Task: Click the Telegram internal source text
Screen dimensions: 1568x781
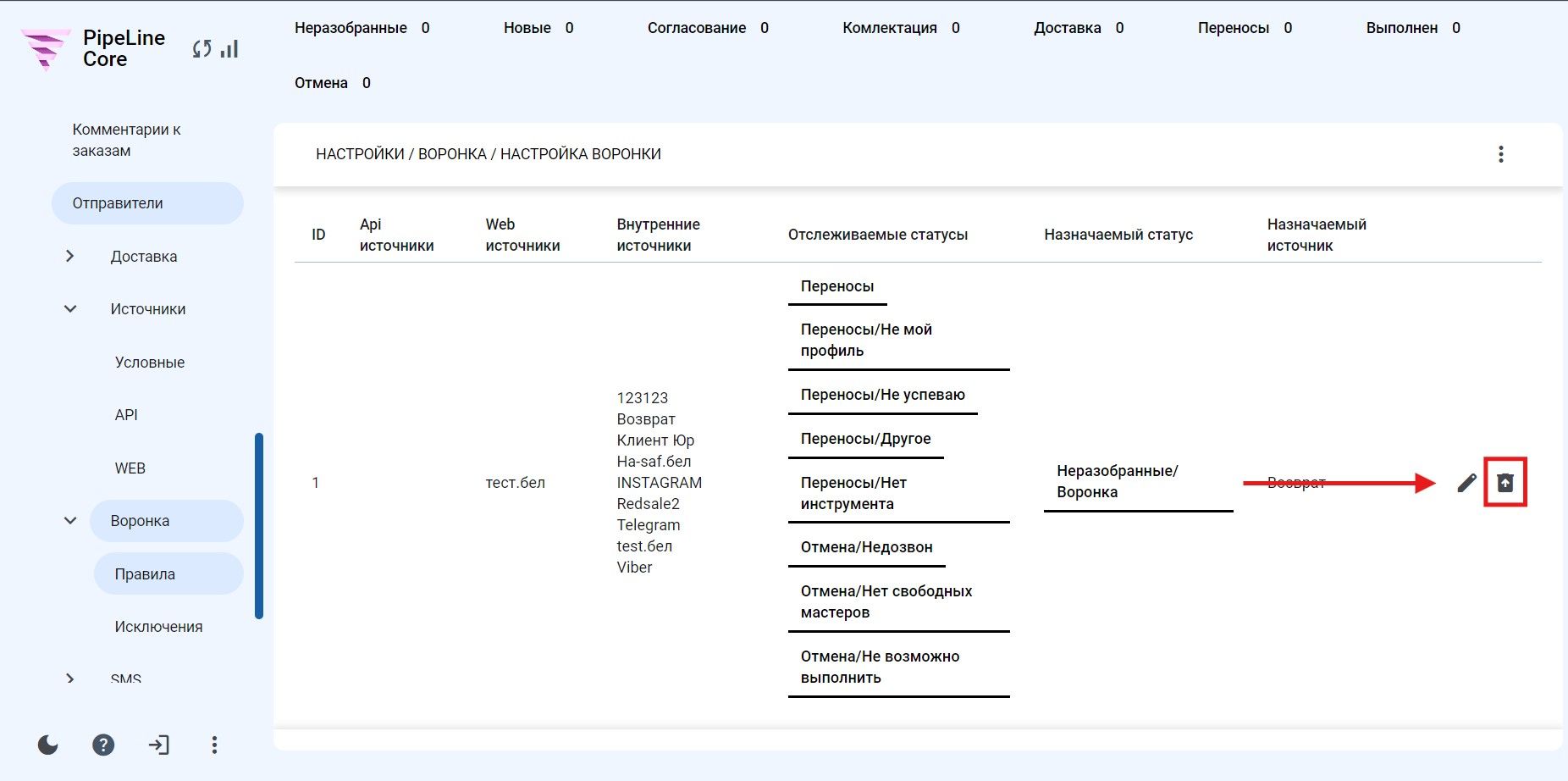Action: pos(649,525)
